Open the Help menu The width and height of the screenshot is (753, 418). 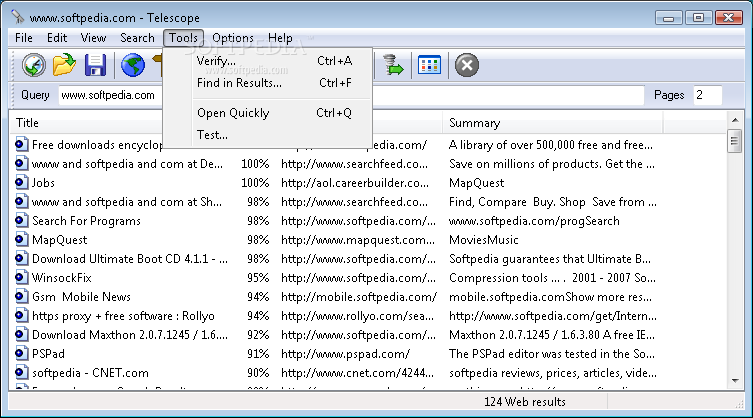click(280, 37)
